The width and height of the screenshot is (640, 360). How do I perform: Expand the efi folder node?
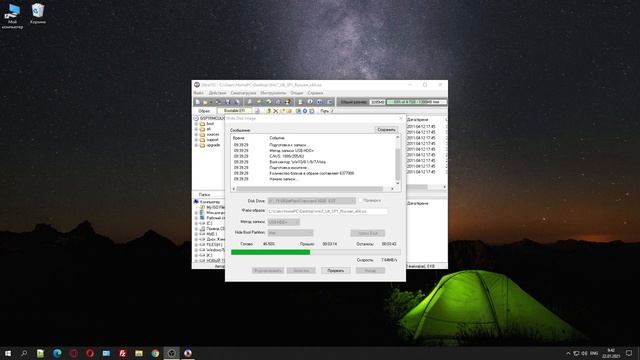click(196, 129)
